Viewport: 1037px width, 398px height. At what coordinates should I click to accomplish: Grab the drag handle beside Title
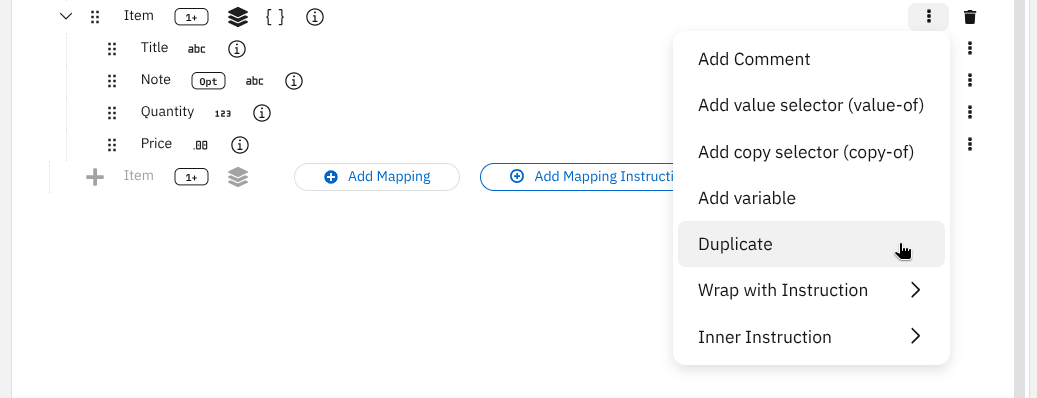coord(112,48)
